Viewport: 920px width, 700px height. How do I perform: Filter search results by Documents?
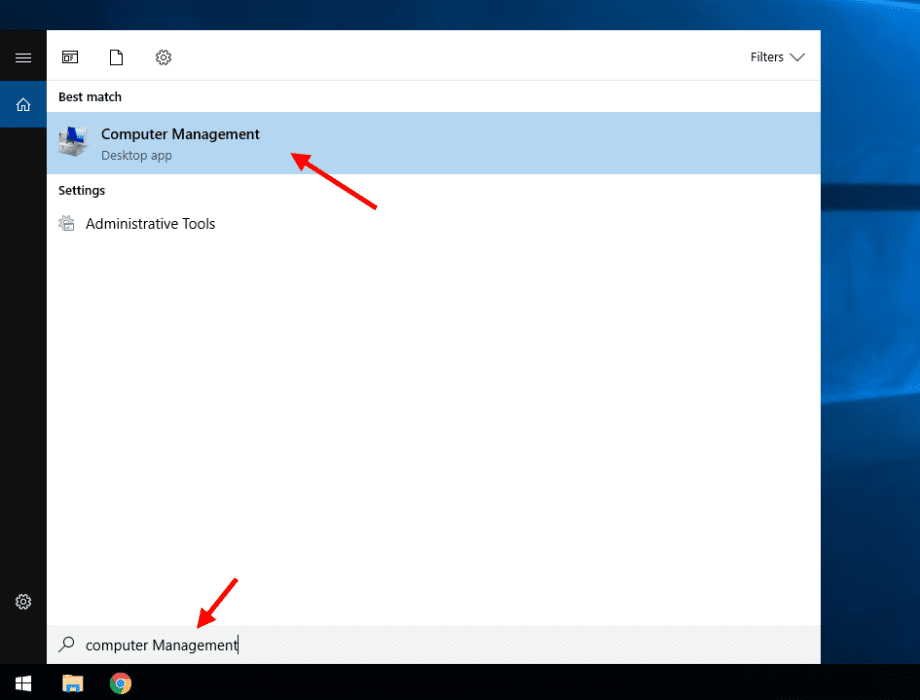click(116, 57)
